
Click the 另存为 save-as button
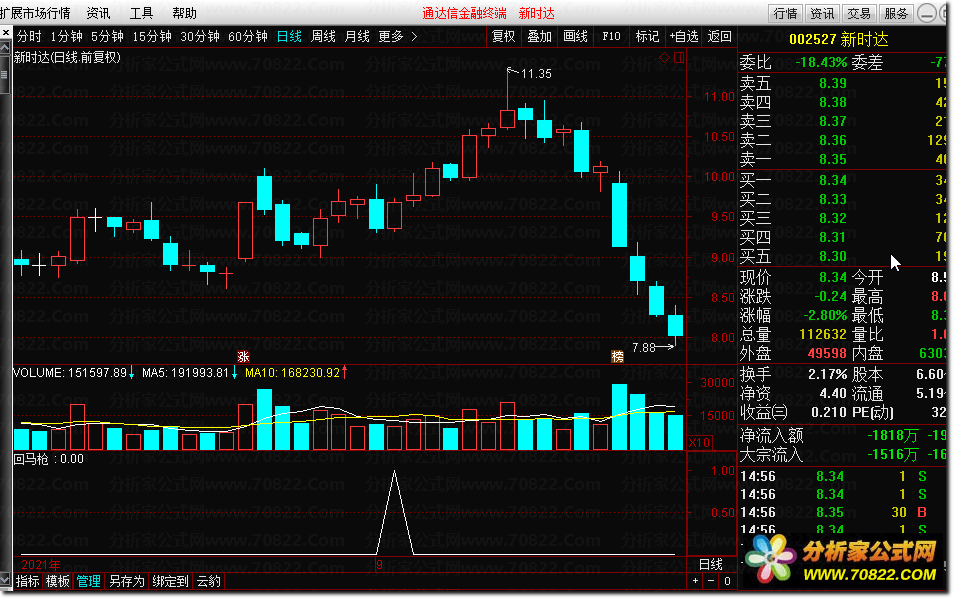coord(127,581)
